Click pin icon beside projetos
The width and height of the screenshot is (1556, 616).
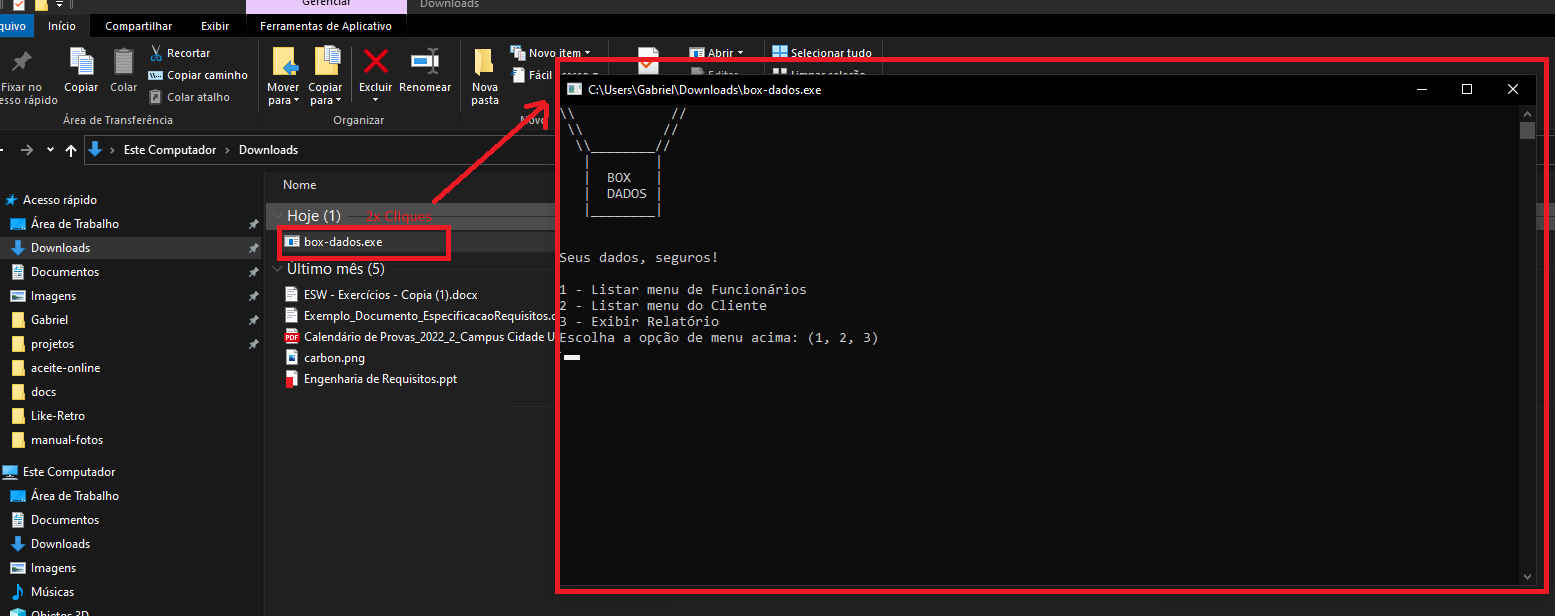(254, 344)
